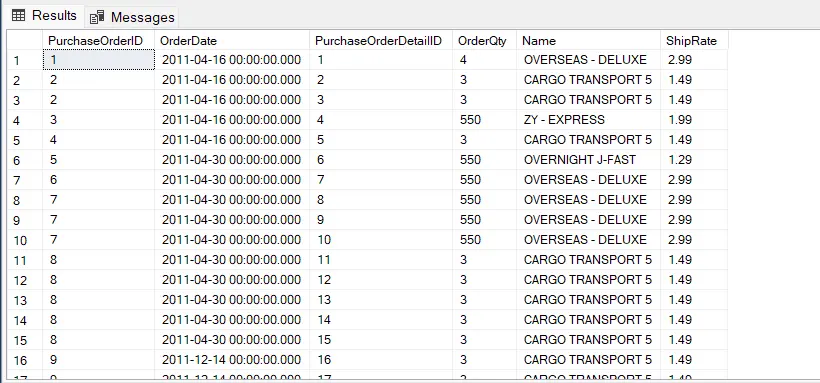Select the ShipRate 1.99 cell
820x383 pixels.
point(694,120)
